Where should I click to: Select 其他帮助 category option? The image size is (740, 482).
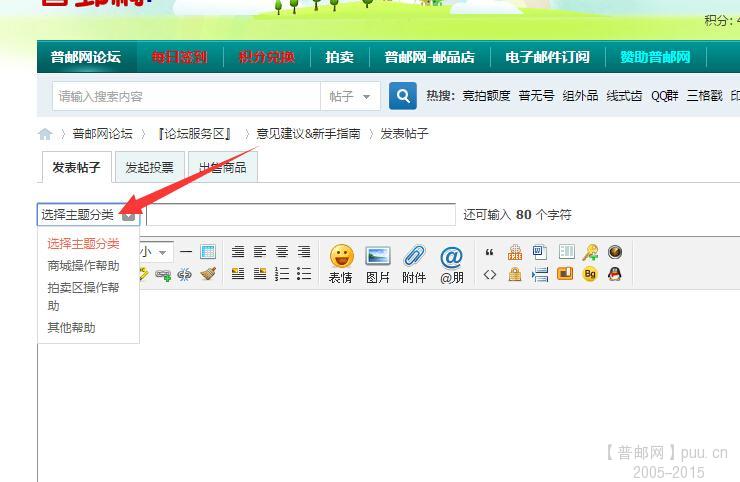pos(71,328)
